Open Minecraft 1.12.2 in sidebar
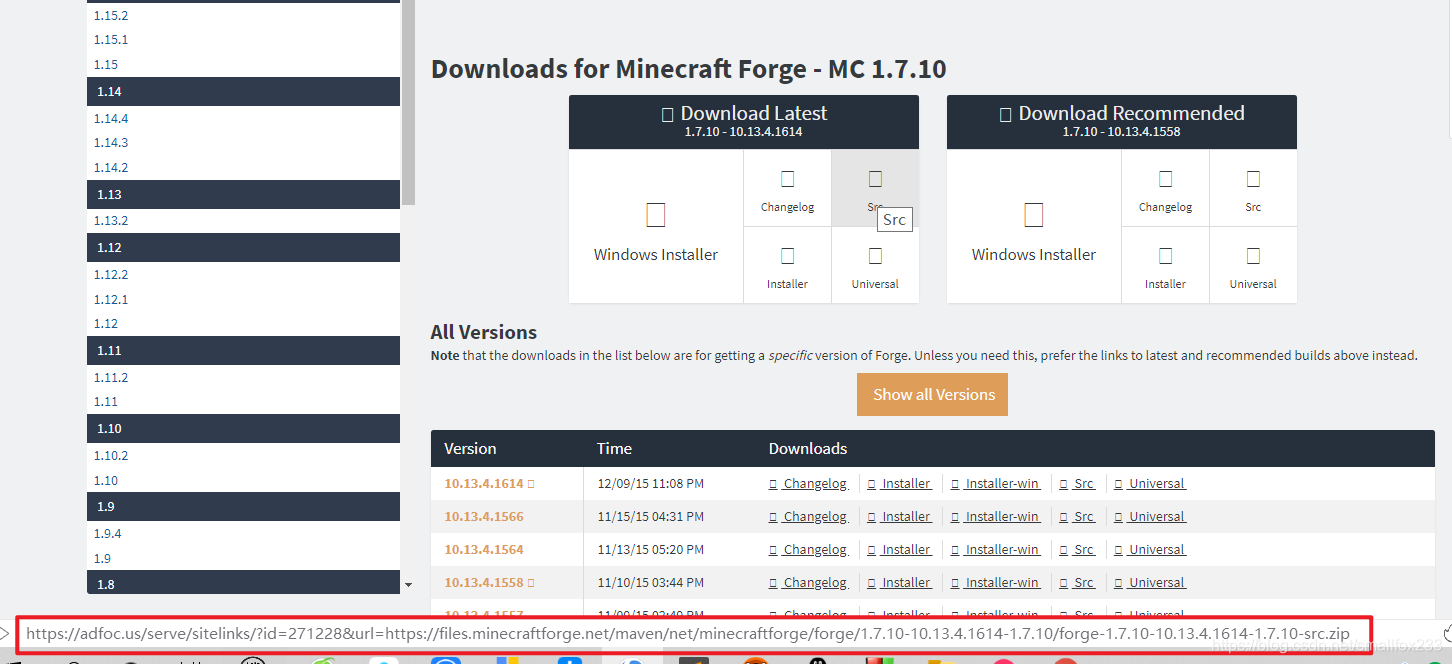This screenshot has height=664, width=1452. (x=111, y=275)
